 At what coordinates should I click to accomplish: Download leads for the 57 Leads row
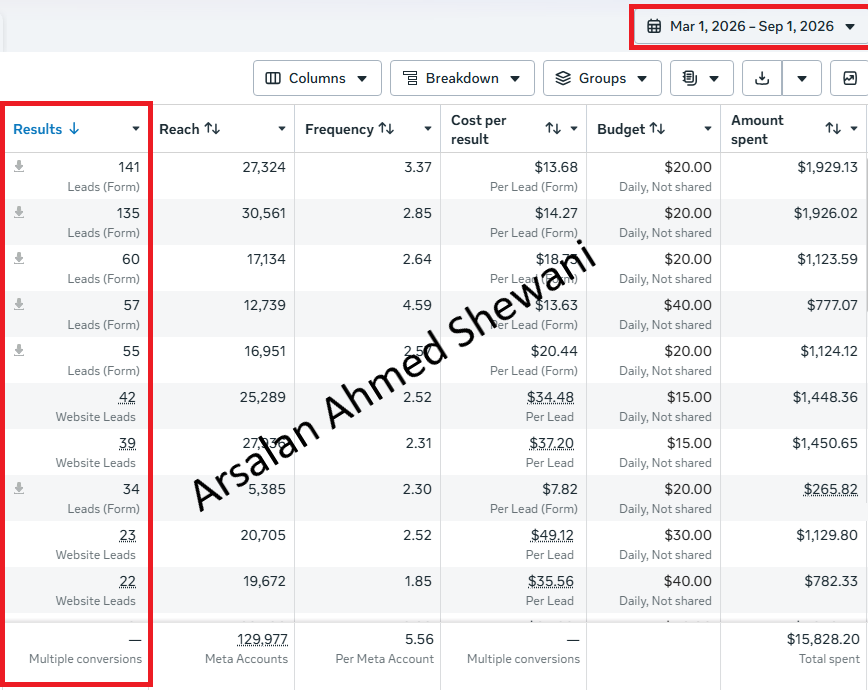tap(19, 304)
